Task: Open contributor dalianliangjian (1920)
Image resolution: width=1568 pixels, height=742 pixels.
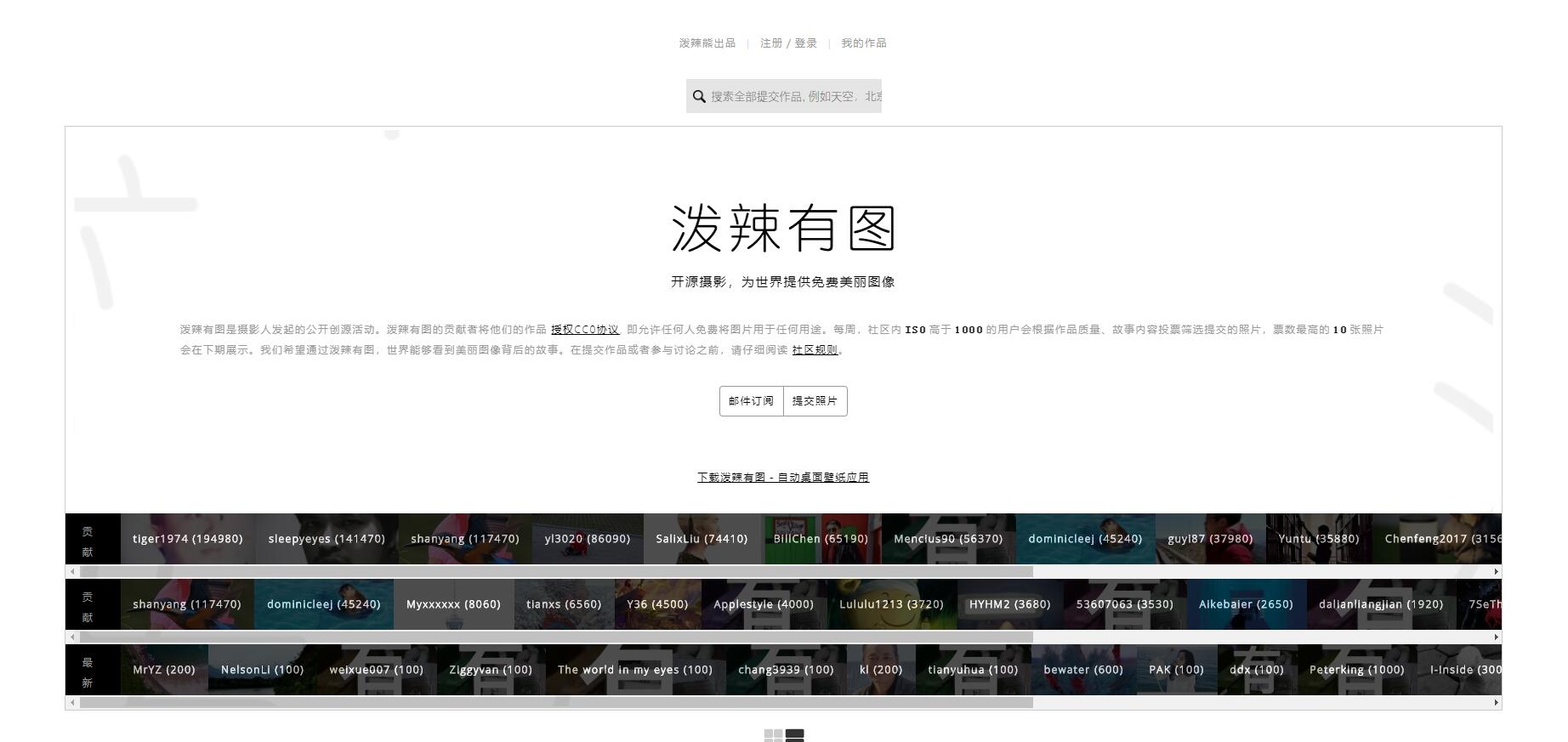Action: [x=1381, y=604]
